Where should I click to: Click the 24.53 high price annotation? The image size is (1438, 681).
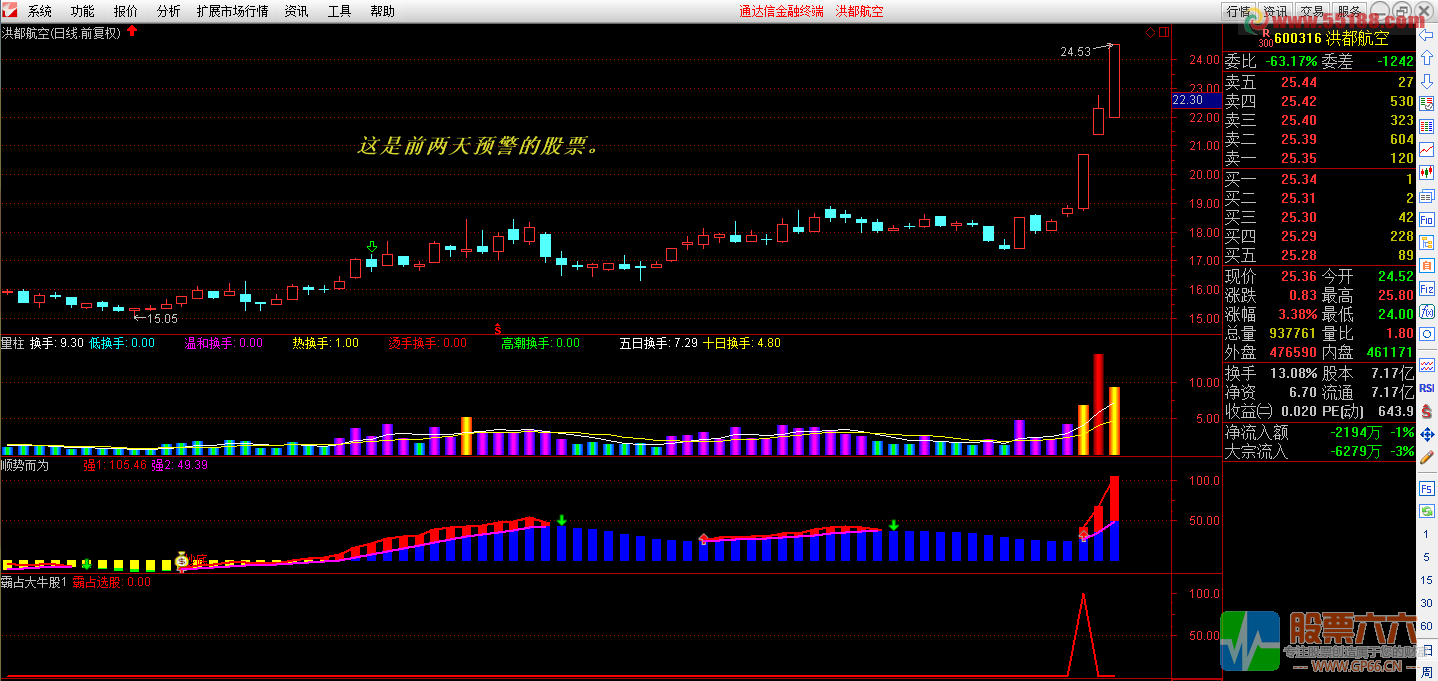[1076, 52]
